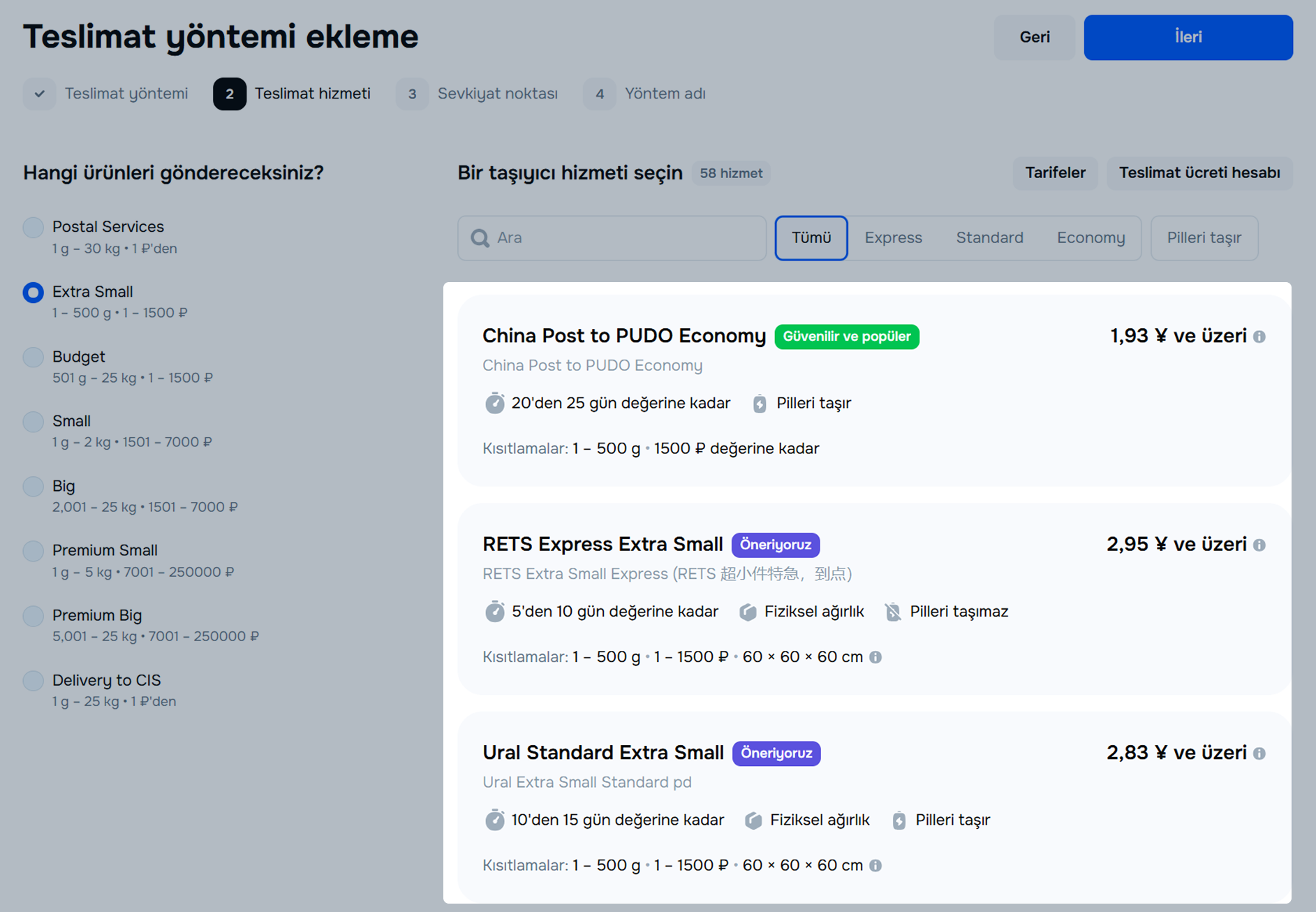Screen dimensions: 1316x912
Task: Select Premium Small radio button
Action: (x=33, y=551)
